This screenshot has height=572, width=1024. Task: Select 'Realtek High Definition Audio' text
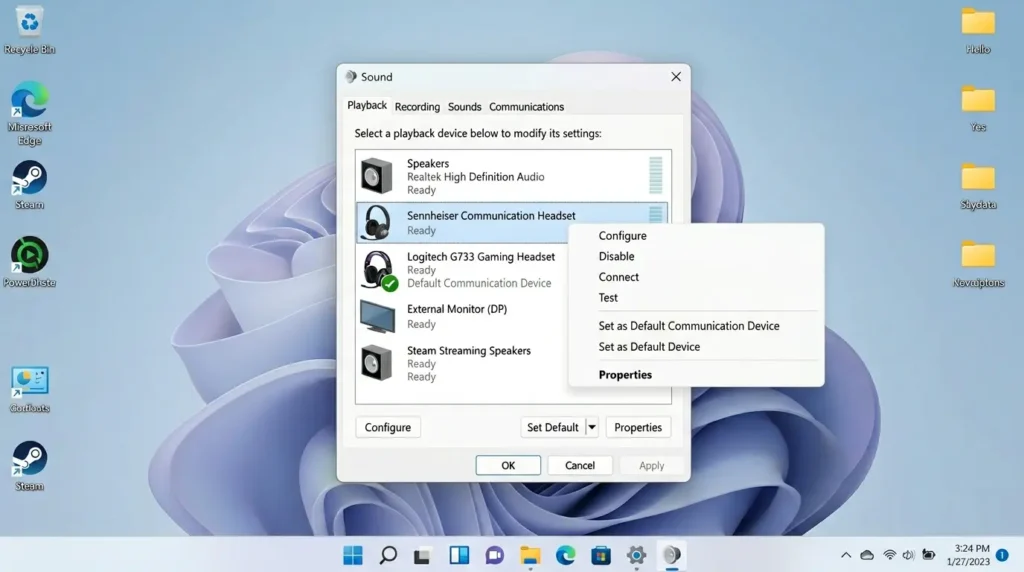pos(475,177)
